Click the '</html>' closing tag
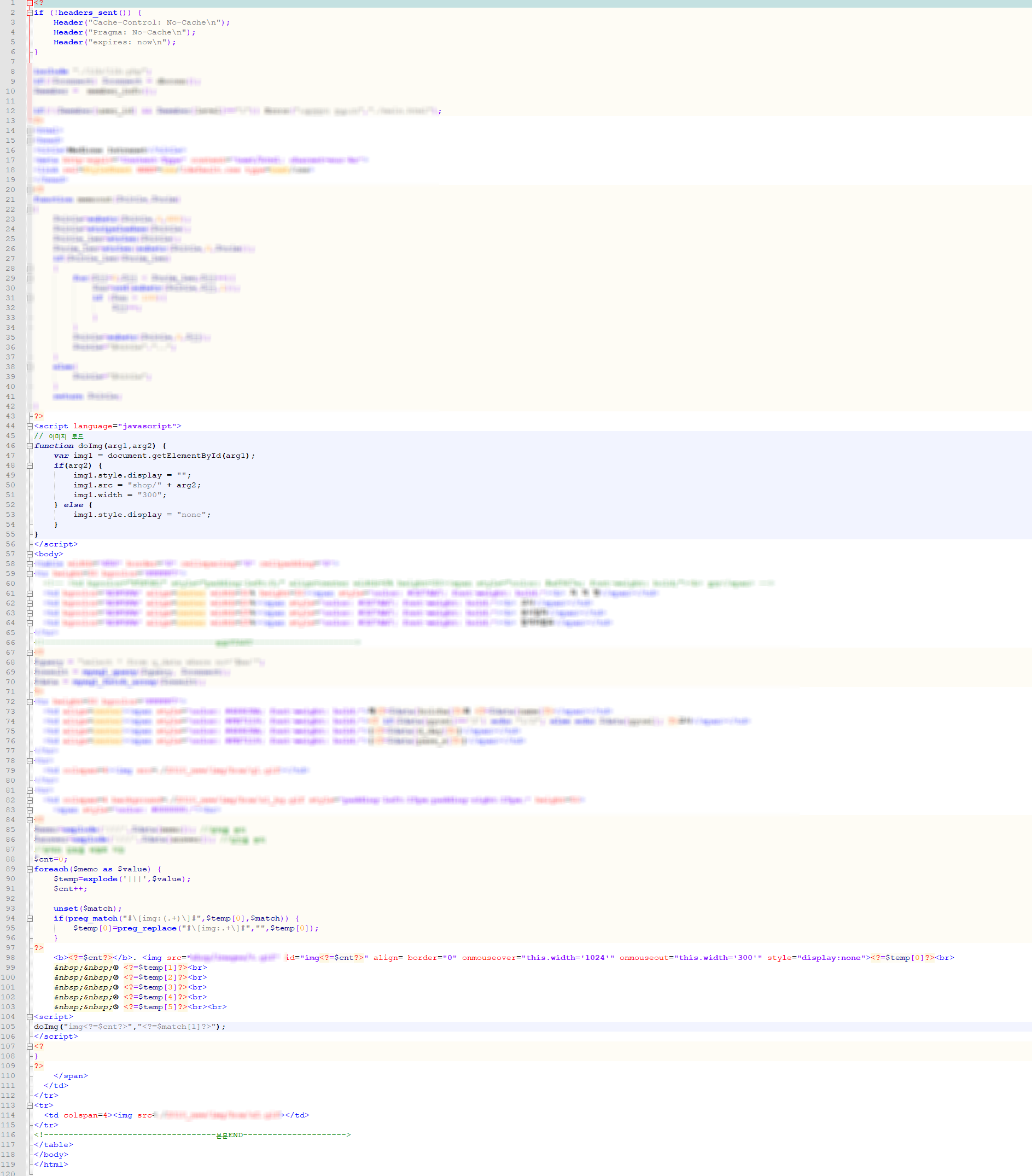 pos(51,1165)
